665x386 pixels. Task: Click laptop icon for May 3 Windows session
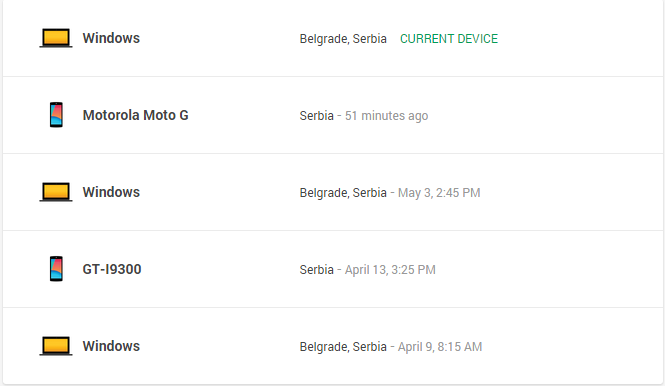point(56,192)
